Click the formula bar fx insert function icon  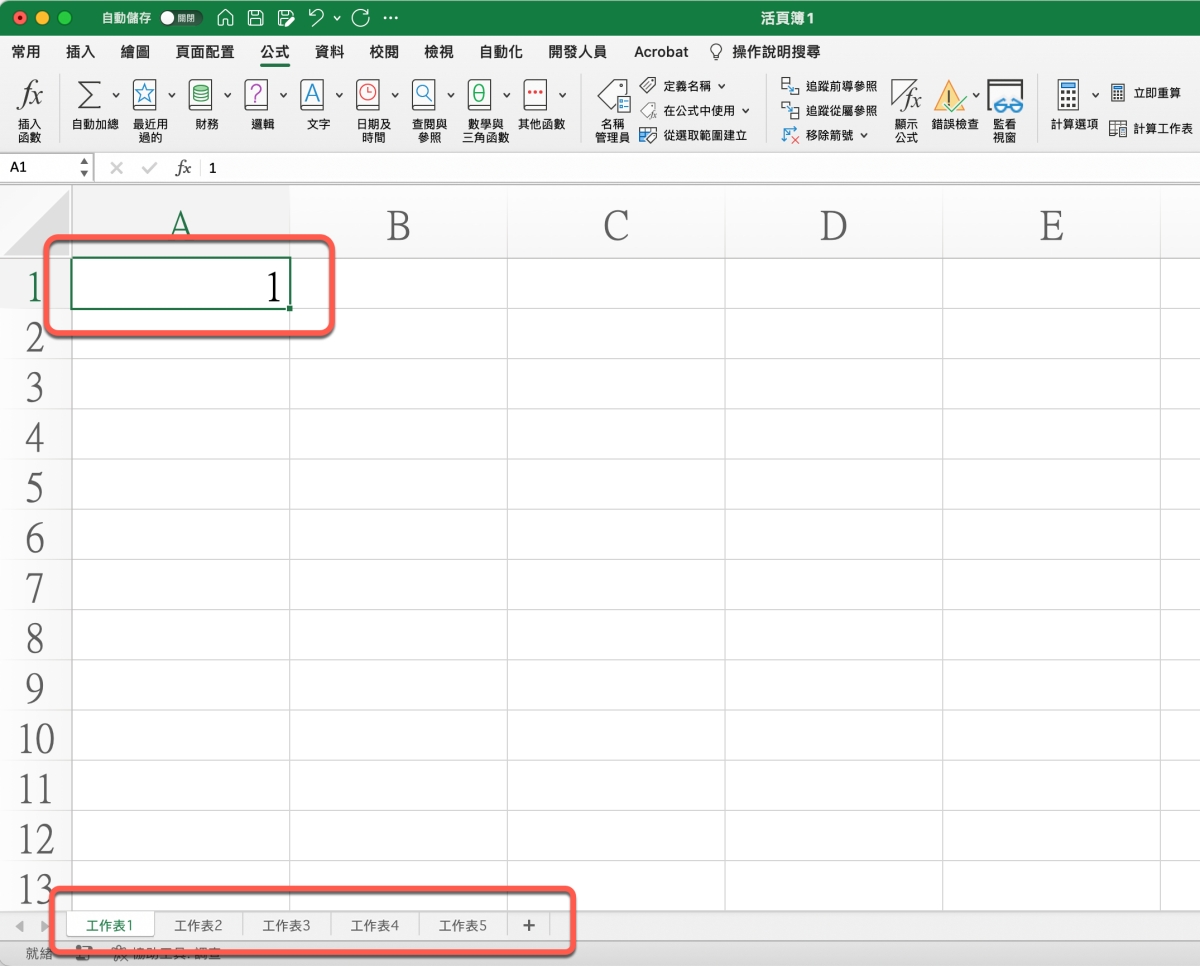click(183, 168)
